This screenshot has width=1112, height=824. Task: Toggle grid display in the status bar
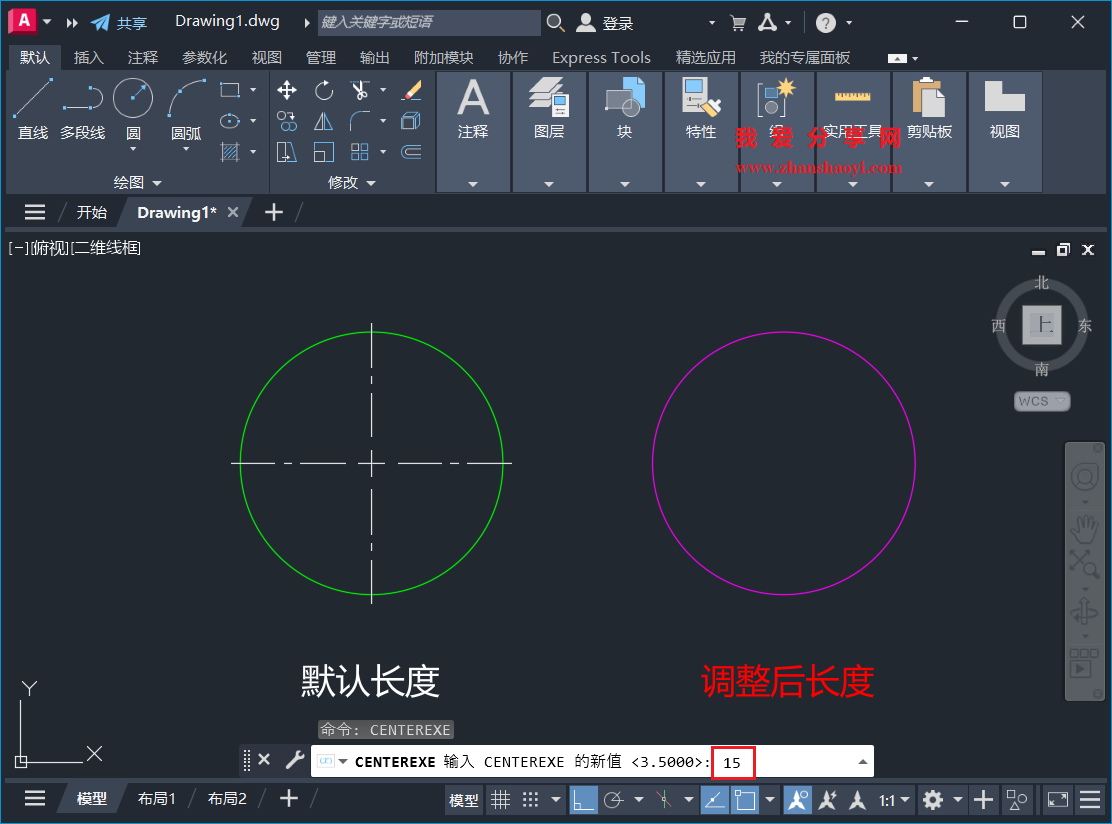pyautogui.click(x=500, y=800)
